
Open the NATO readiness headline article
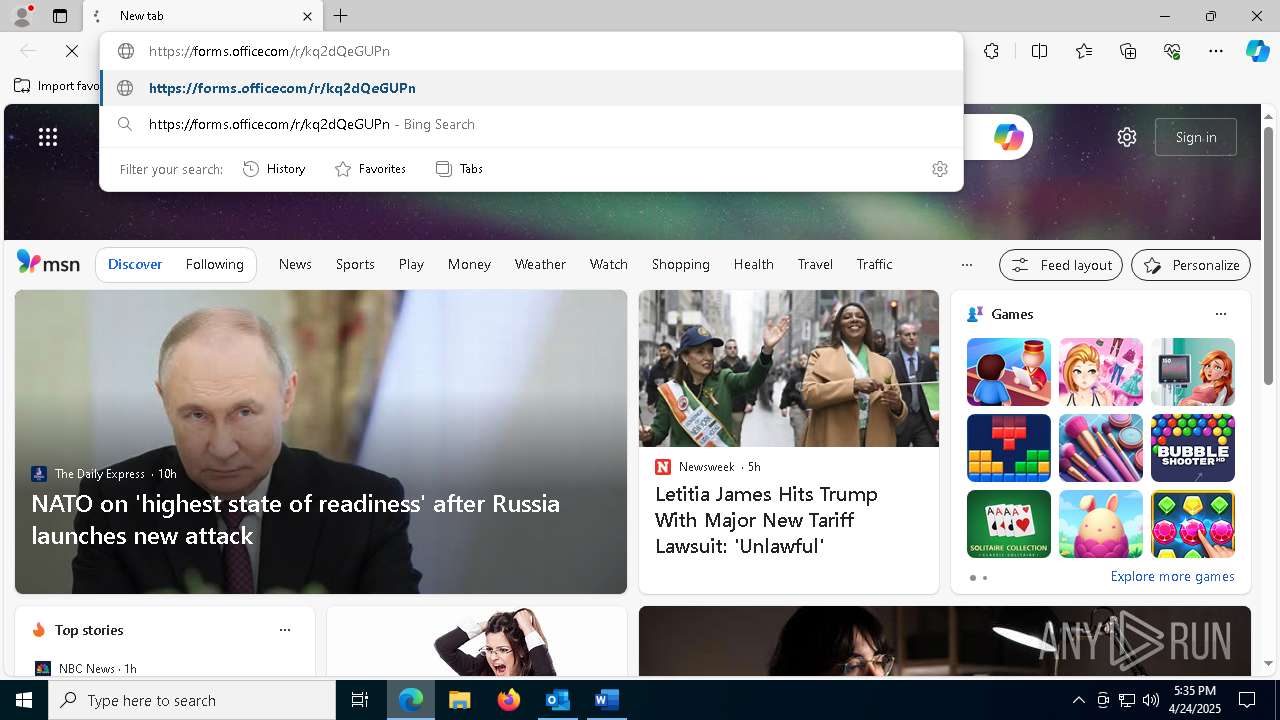(296, 519)
